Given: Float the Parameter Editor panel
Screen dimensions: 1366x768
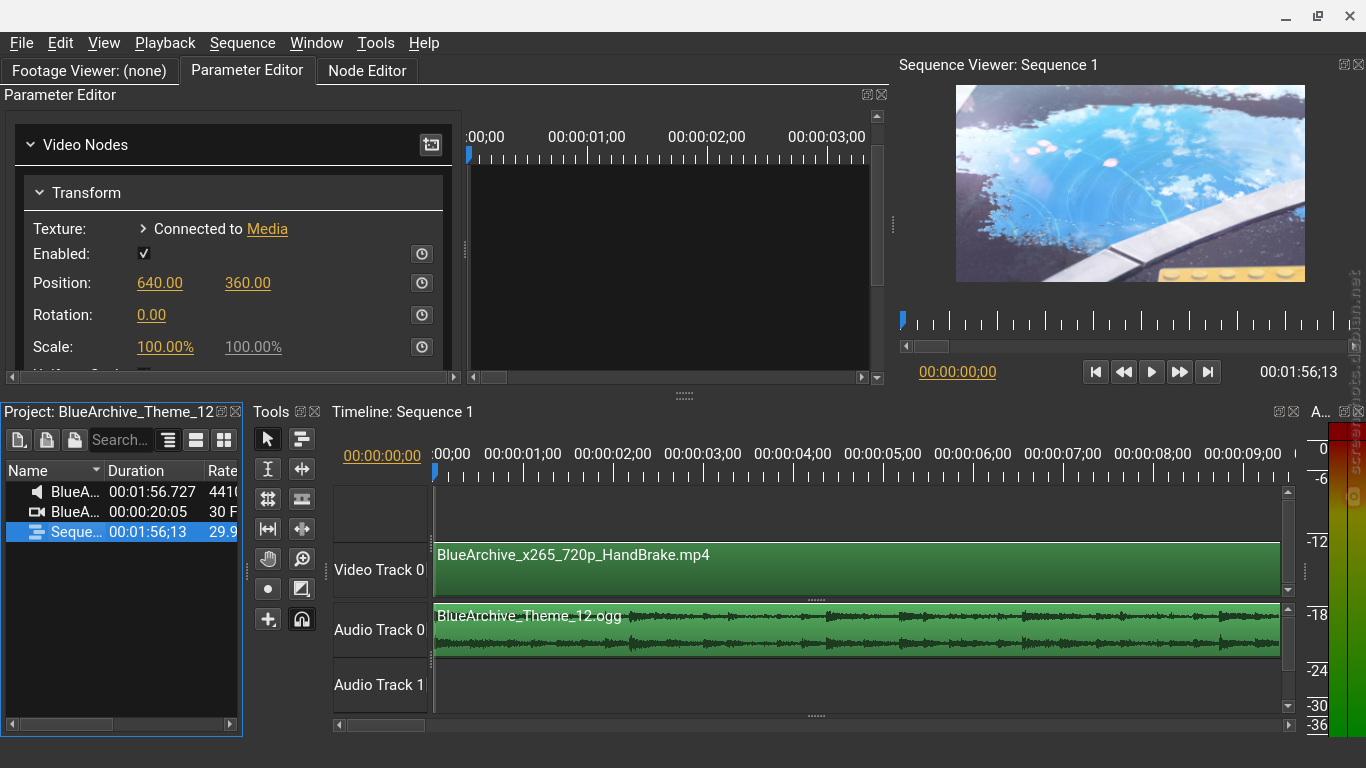Looking at the screenshot, I should pyautogui.click(x=867, y=95).
